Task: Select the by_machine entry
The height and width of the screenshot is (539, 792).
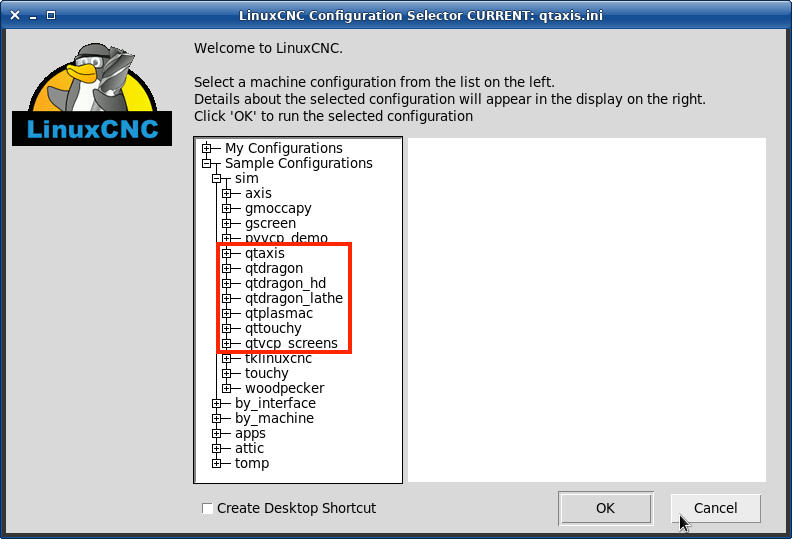Action: [x=274, y=418]
